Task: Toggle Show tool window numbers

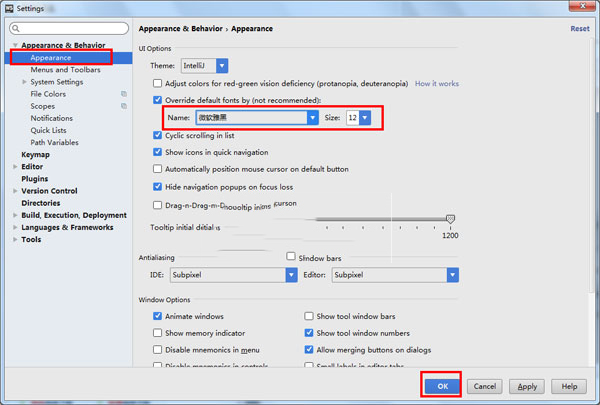Action: (309, 333)
